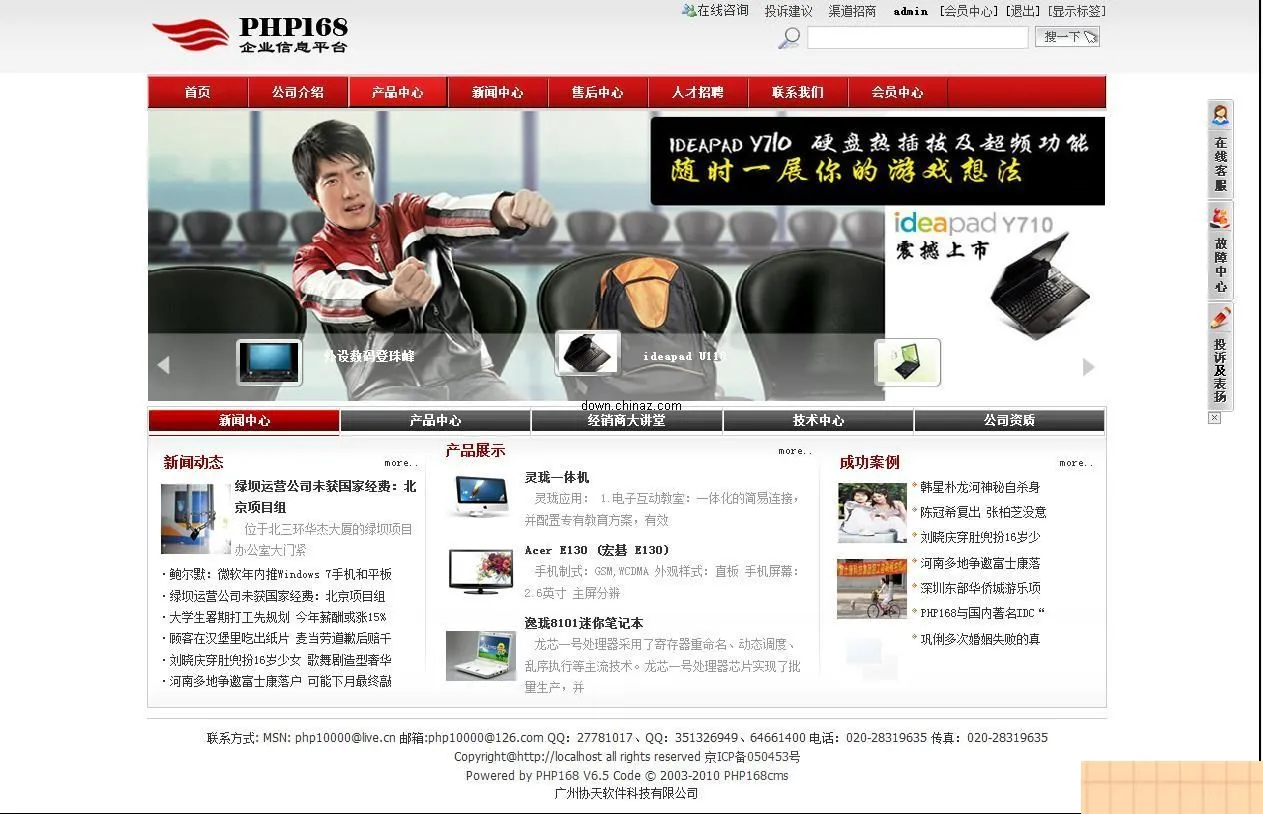1263x814 pixels.
Task: Click the 退出 logout link
Action: (x=1022, y=11)
